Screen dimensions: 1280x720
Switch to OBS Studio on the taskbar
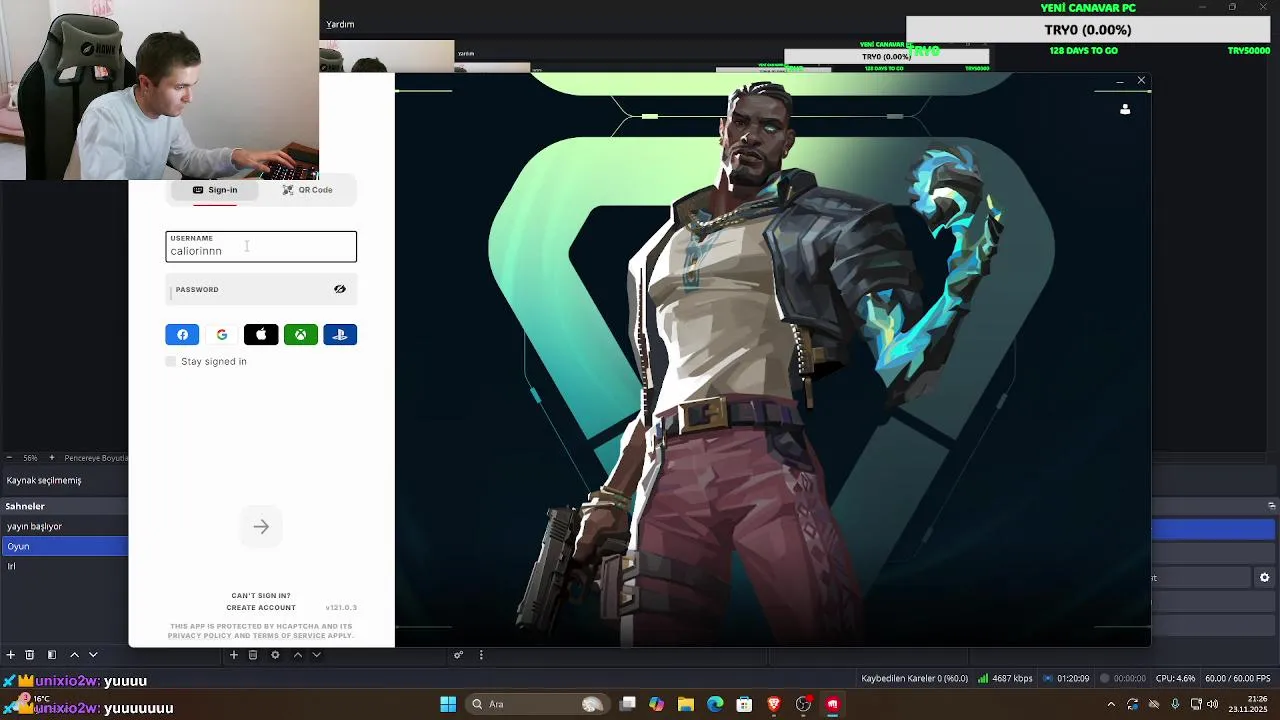(803, 704)
